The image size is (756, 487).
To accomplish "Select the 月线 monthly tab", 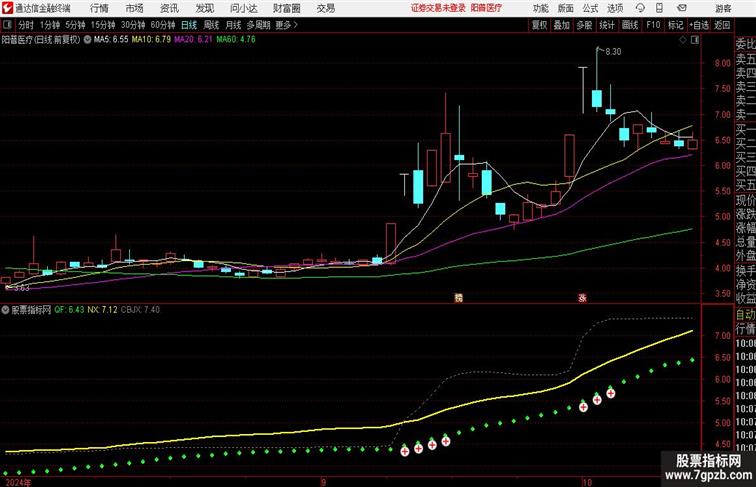I will [233, 25].
